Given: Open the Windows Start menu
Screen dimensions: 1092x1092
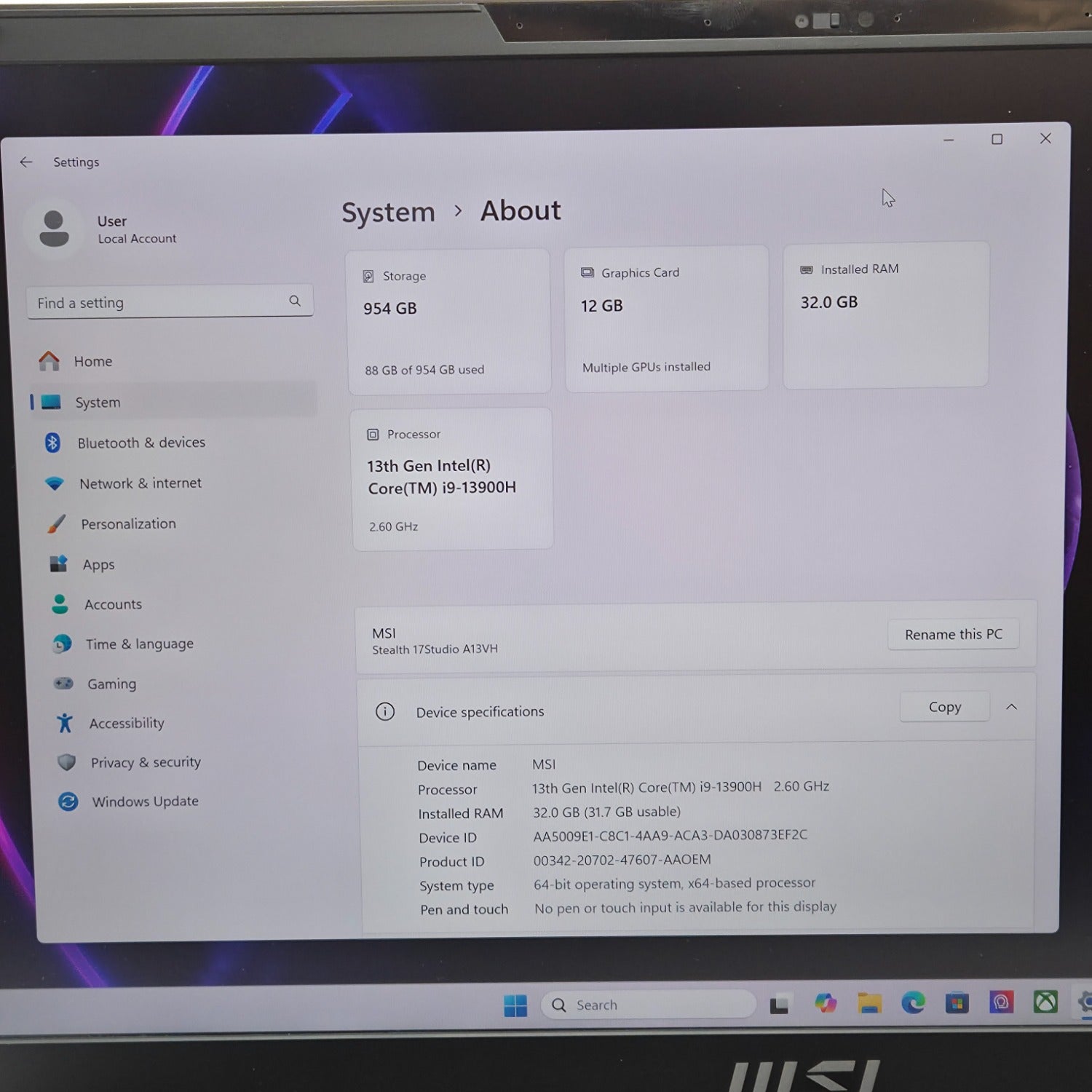Looking at the screenshot, I should [x=515, y=1005].
